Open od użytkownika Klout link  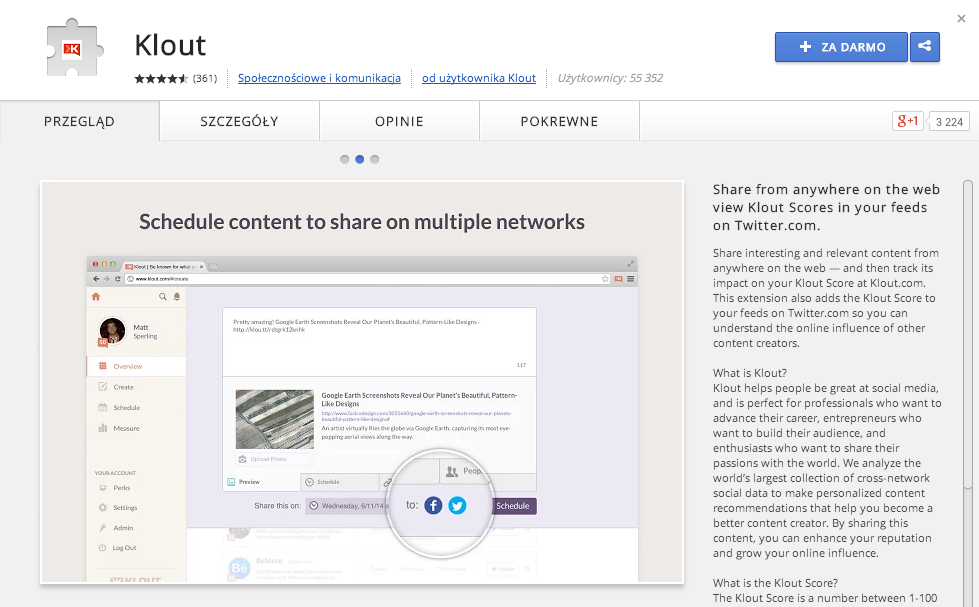click(479, 78)
